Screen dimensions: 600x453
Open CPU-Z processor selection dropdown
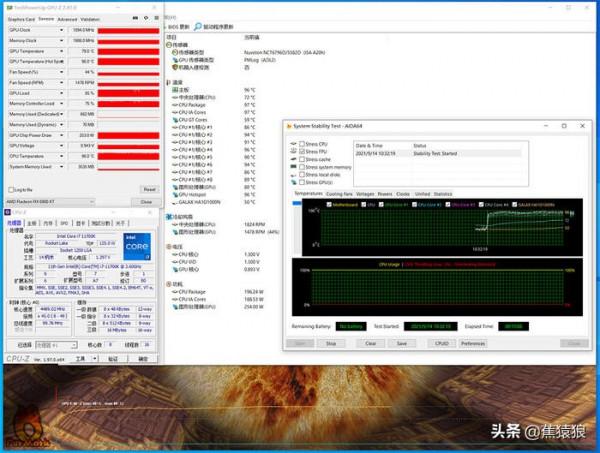(57, 345)
